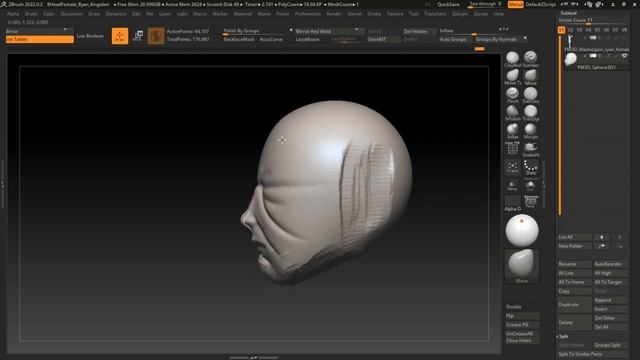Click the Duplicate subtool button
The width and height of the screenshot is (640, 360).
(x=574, y=304)
